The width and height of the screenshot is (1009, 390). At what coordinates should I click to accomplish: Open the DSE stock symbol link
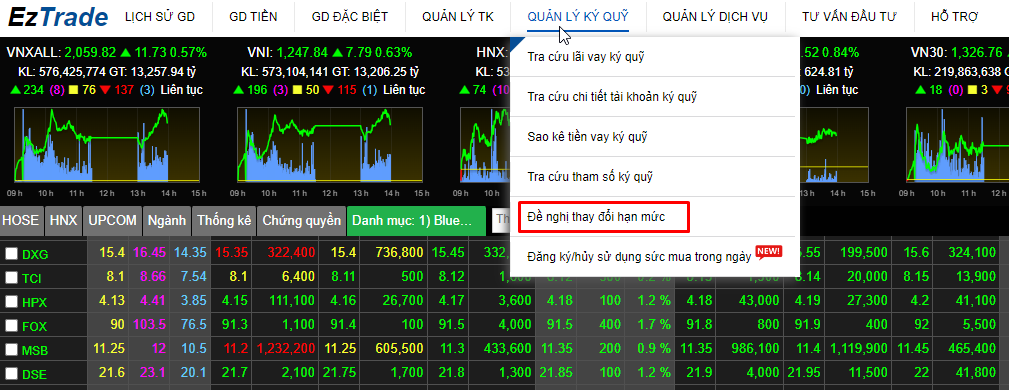click(x=34, y=374)
